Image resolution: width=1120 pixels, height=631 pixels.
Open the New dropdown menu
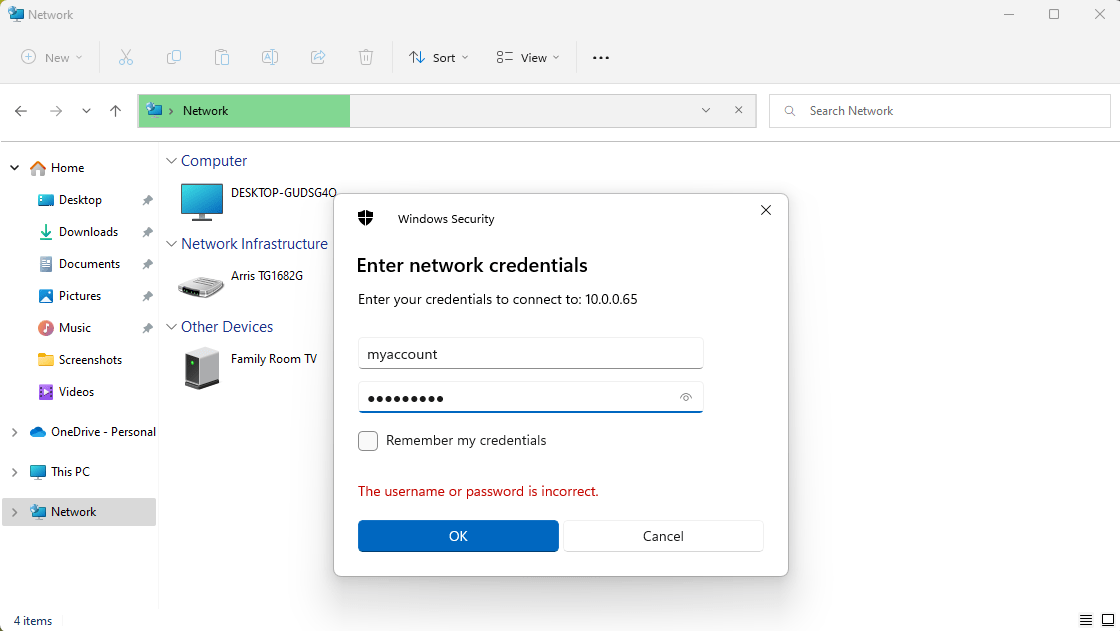click(51, 58)
